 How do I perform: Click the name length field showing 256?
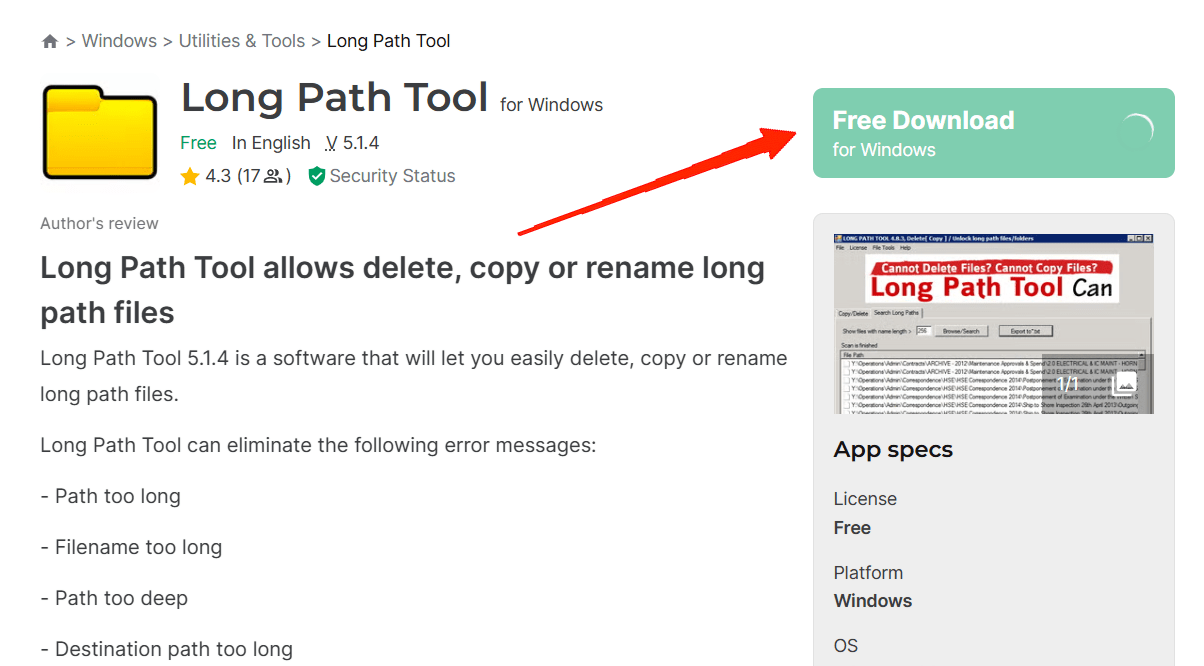[x=923, y=331]
